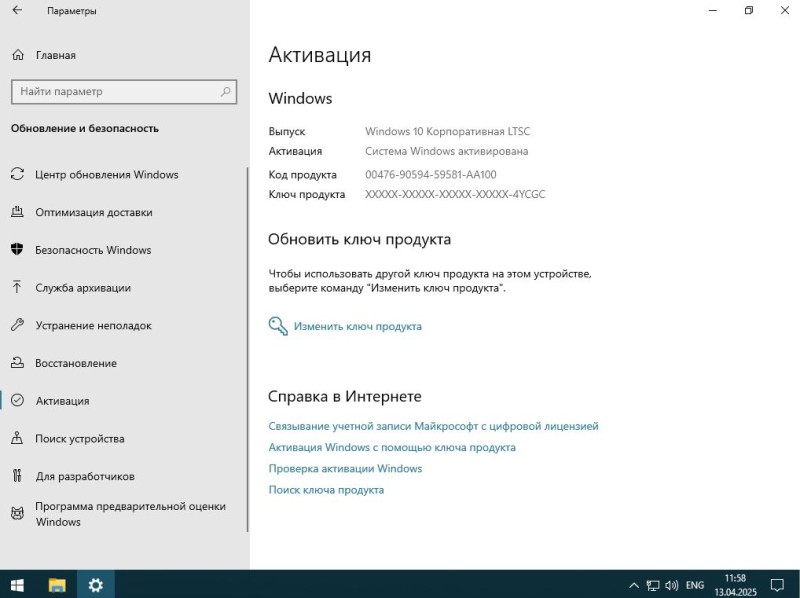The height and width of the screenshot is (598, 800).
Task: Switch ENG input language indicator
Action: click(x=695, y=585)
